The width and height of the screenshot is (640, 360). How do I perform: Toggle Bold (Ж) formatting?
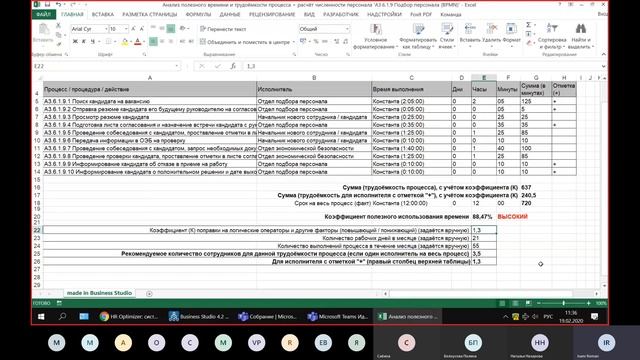tap(75, 41)
